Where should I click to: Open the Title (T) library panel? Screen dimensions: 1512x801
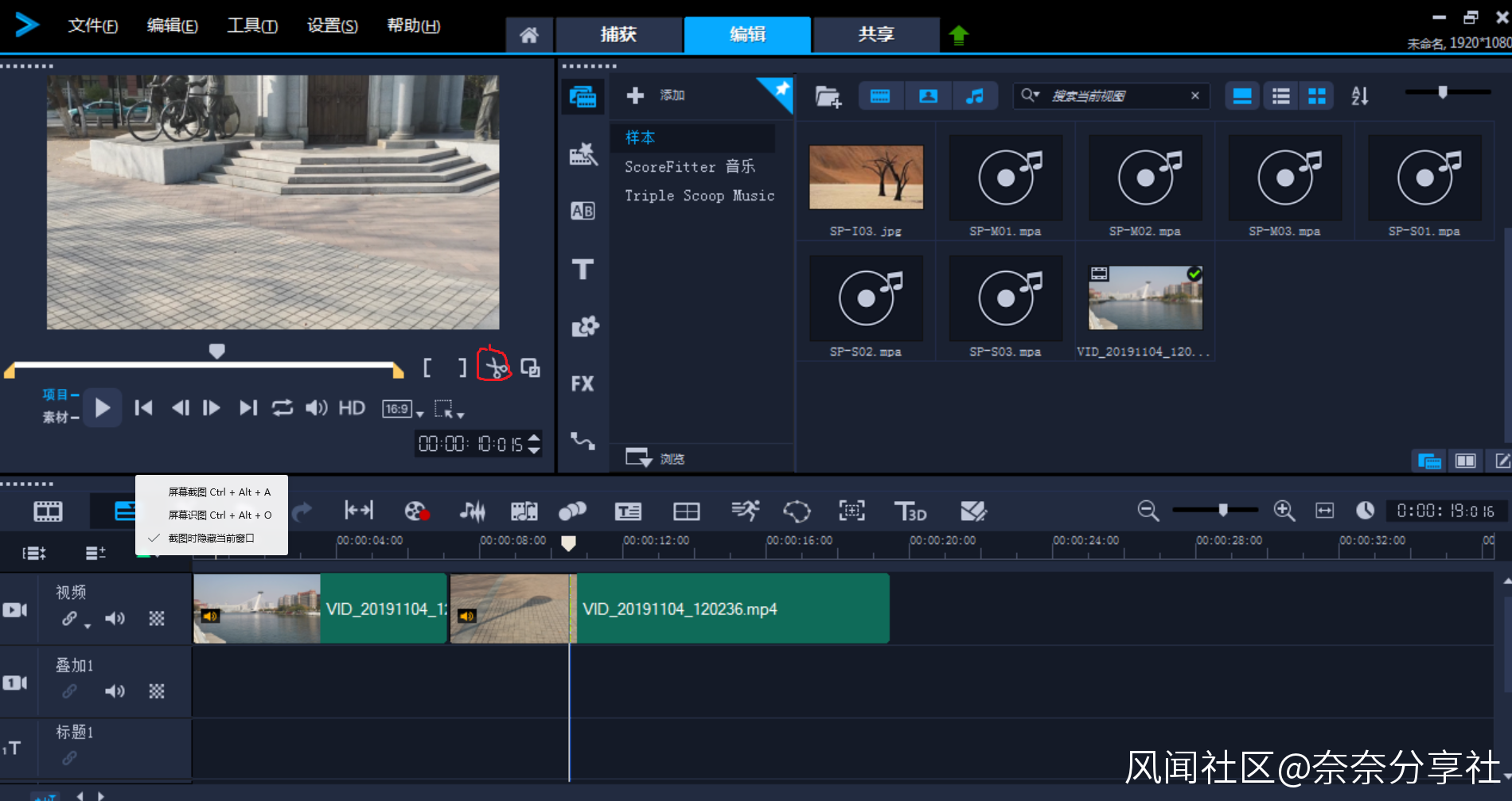pos(583,270)
